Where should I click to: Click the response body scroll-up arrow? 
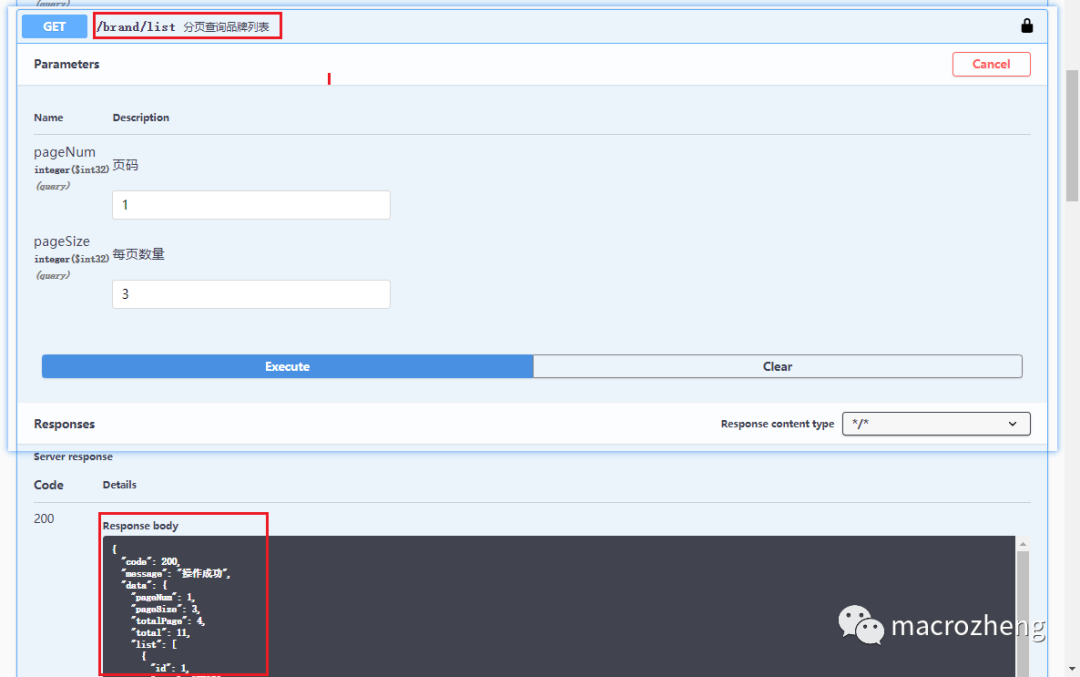click(x=1022, y=544)
